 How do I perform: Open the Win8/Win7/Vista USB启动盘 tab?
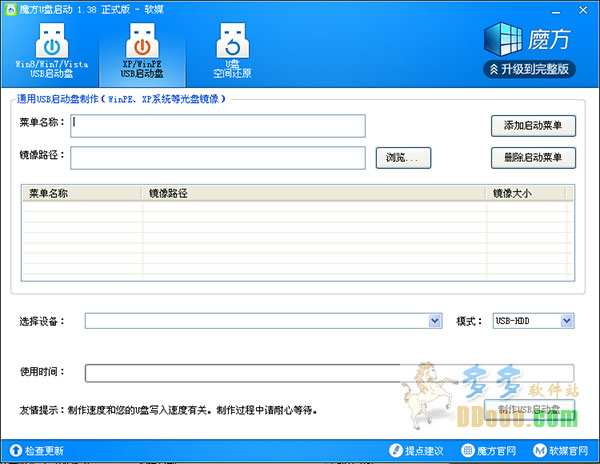(x=52, y=51)
